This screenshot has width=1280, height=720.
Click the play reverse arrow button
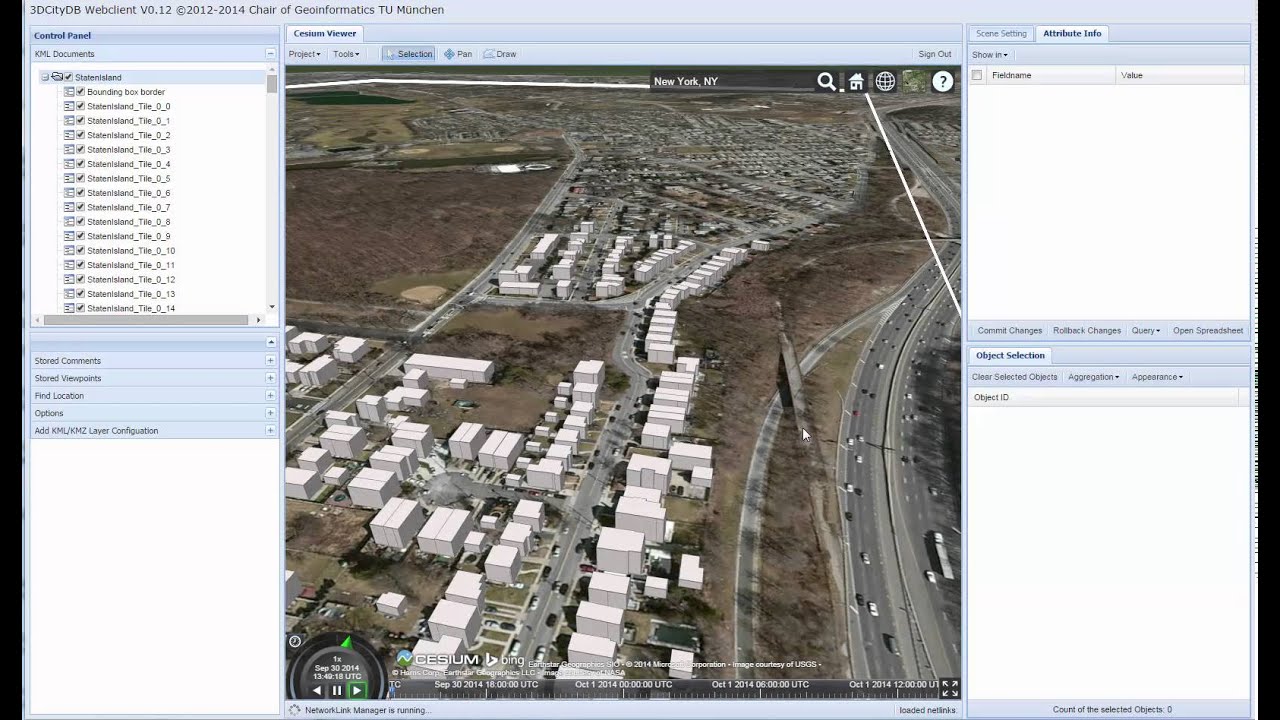317,690
